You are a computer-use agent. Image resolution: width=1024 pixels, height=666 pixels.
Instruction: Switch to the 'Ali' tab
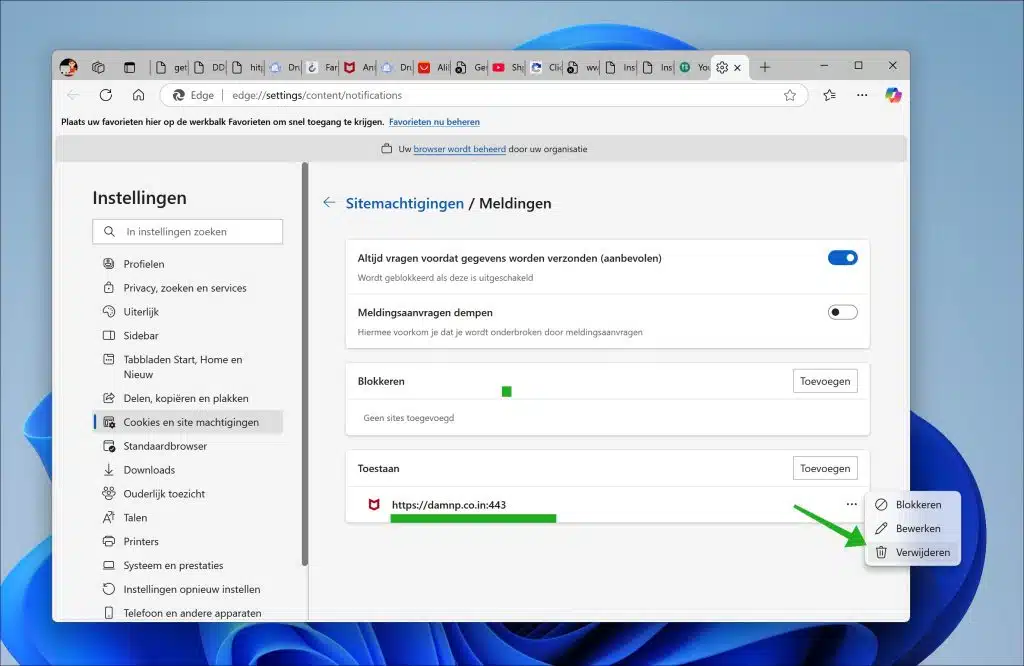[434, 67]
